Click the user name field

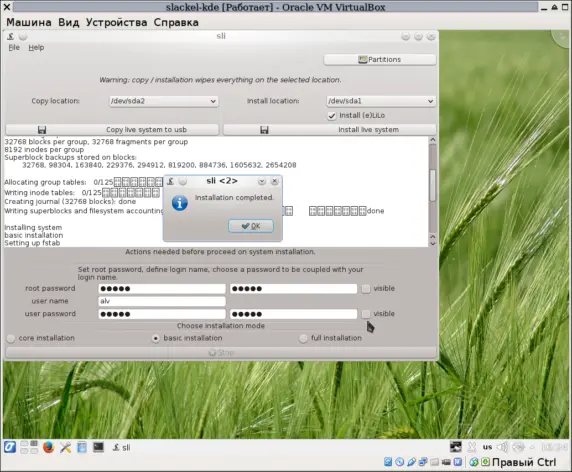click(162, 301)
